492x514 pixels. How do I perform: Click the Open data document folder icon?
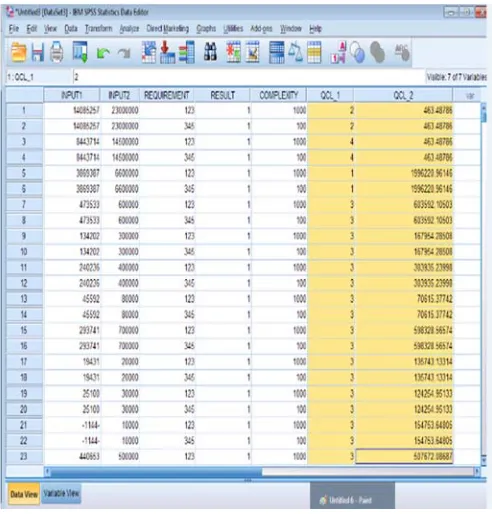(19, 52)
